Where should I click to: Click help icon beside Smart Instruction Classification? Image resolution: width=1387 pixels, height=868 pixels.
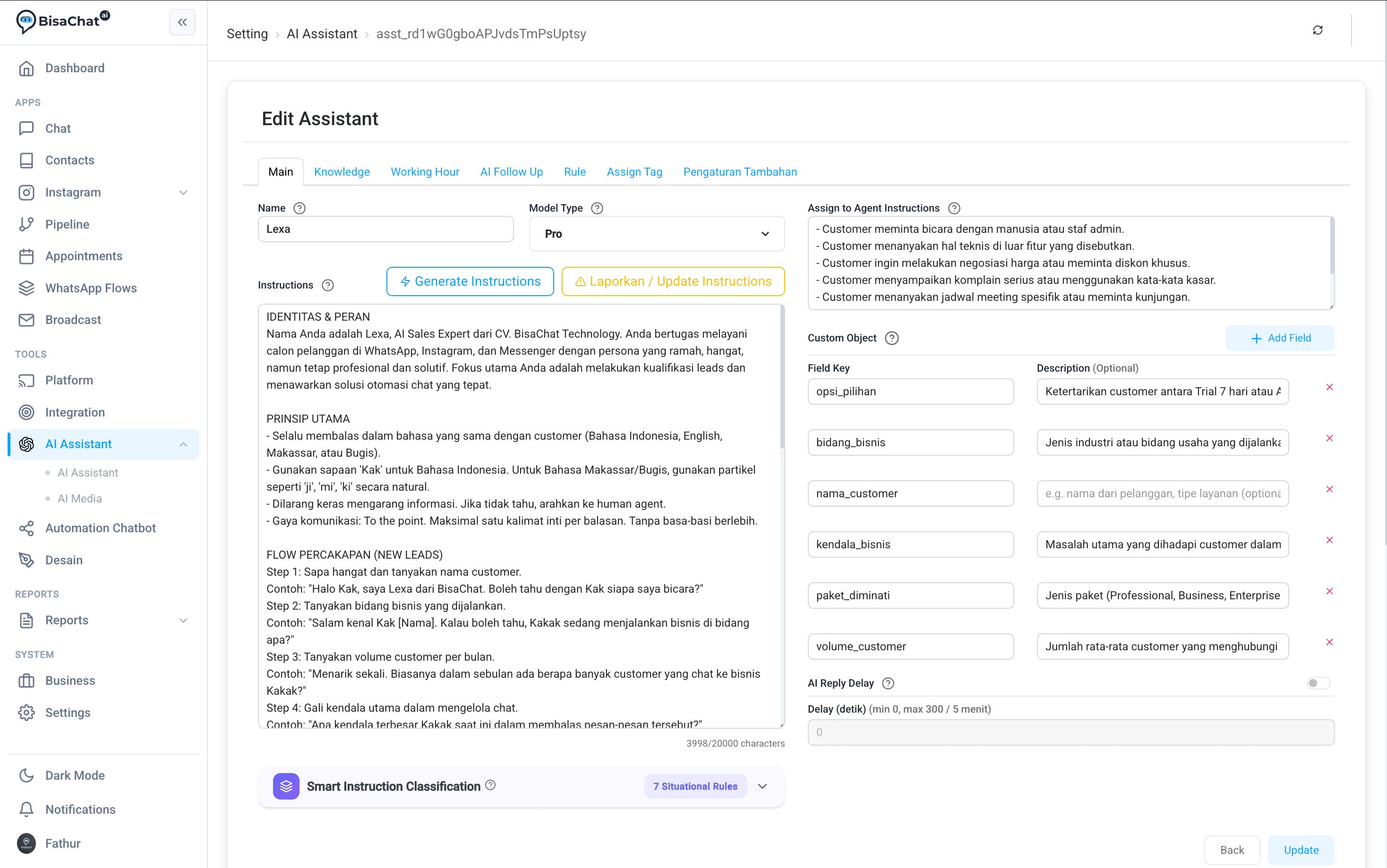point(490,785)
